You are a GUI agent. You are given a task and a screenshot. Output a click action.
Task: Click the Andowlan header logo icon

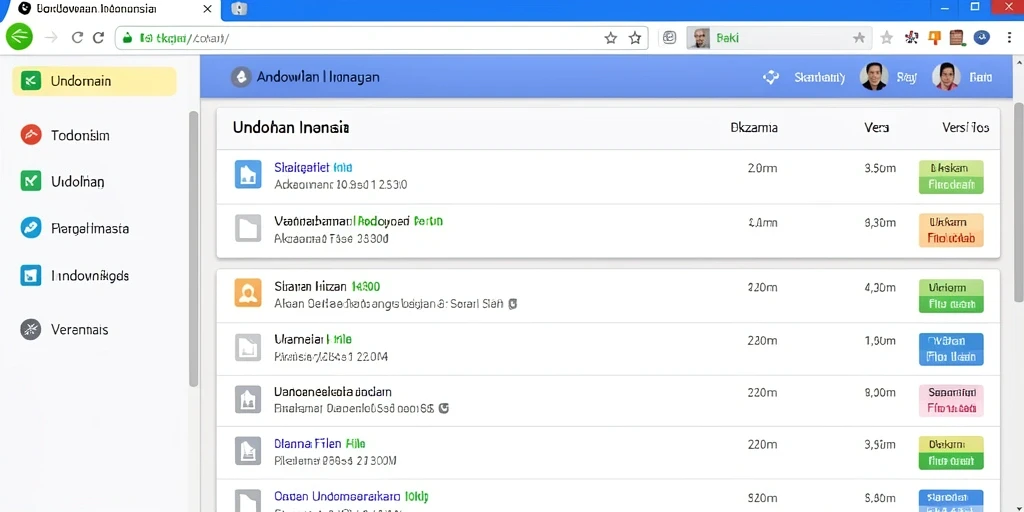tap(241, 77)
